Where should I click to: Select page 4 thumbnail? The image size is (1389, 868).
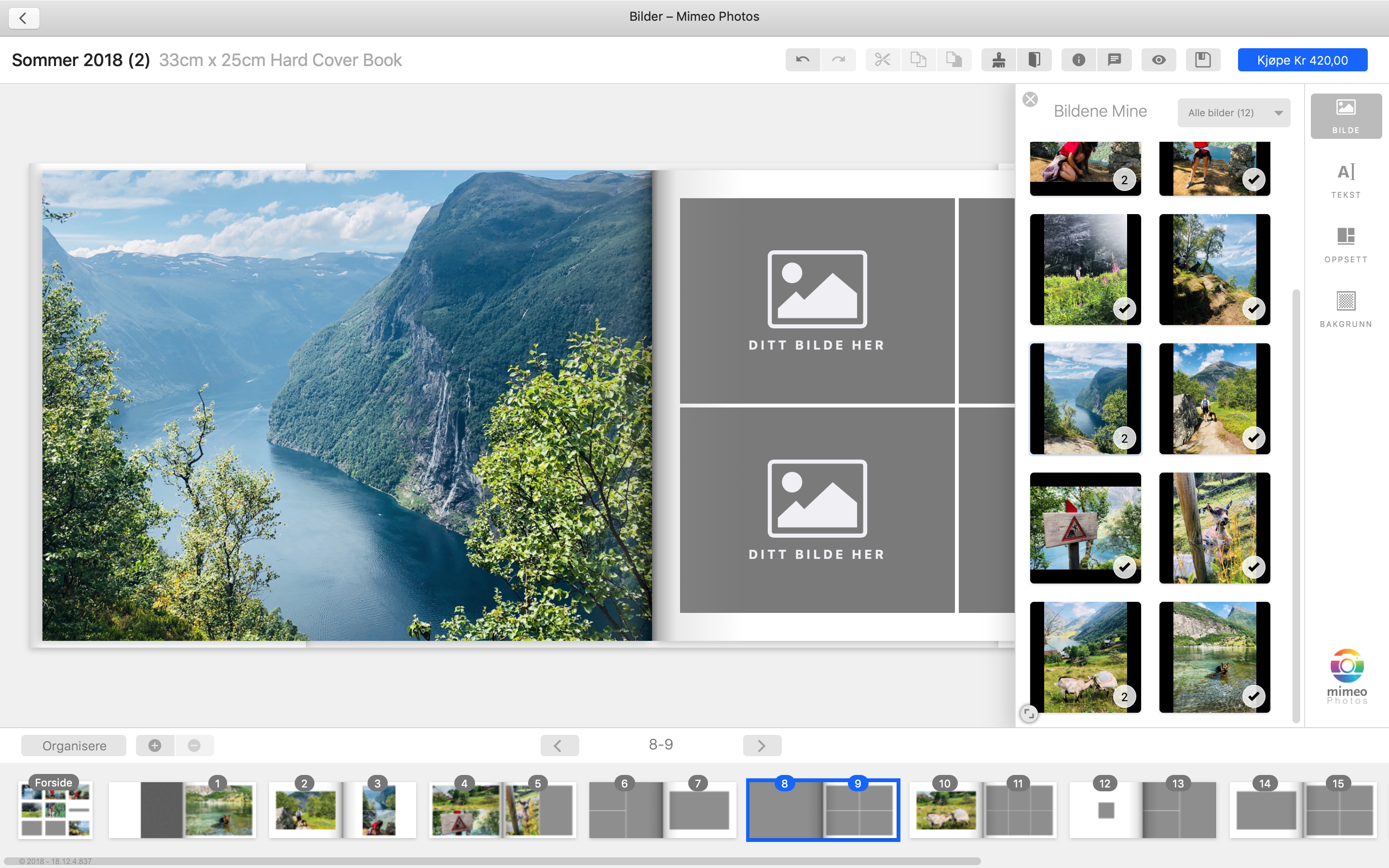pyautogui.click(x=465, y=810)
